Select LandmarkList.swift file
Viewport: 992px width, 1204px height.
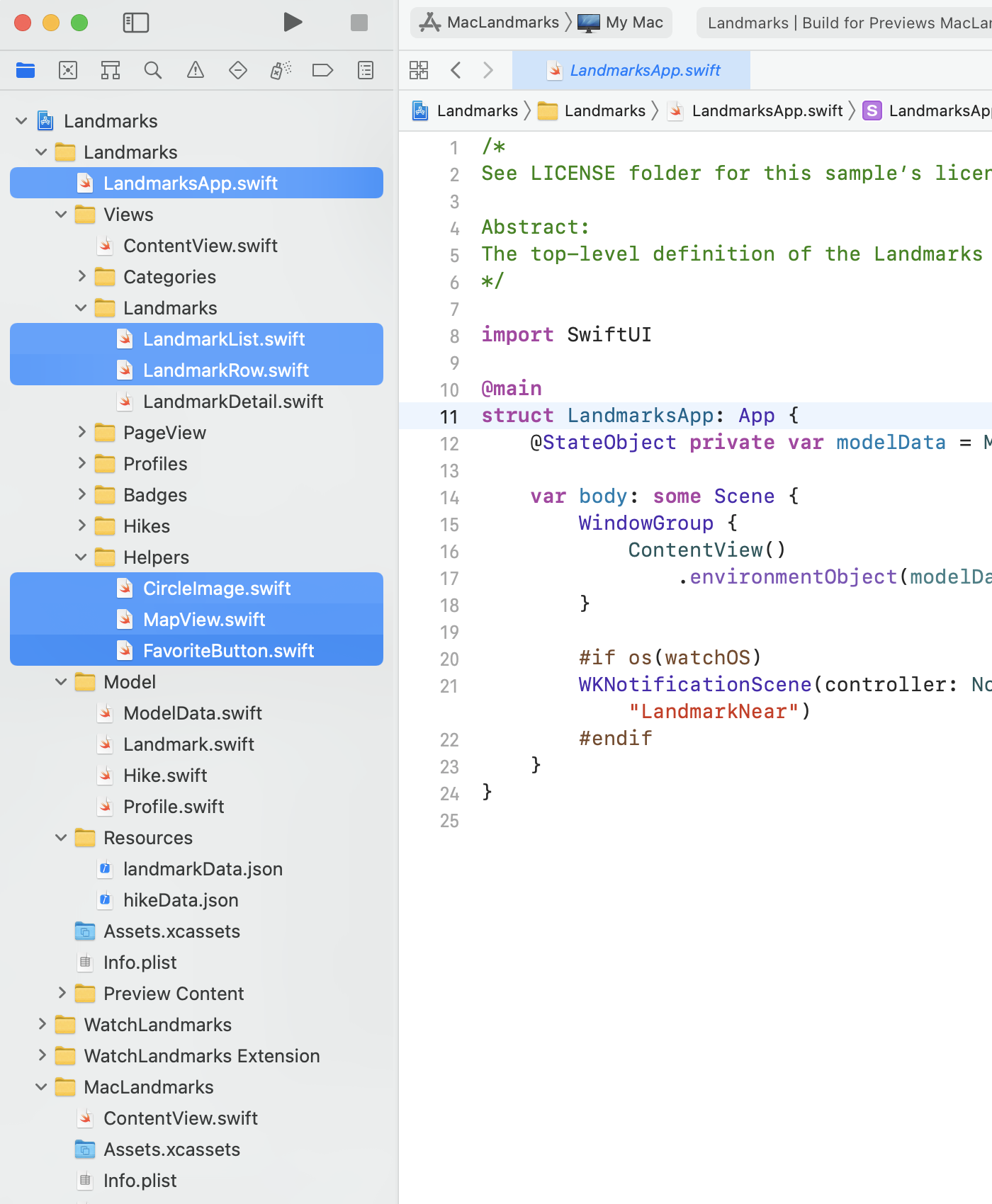[x=196, y=339]
